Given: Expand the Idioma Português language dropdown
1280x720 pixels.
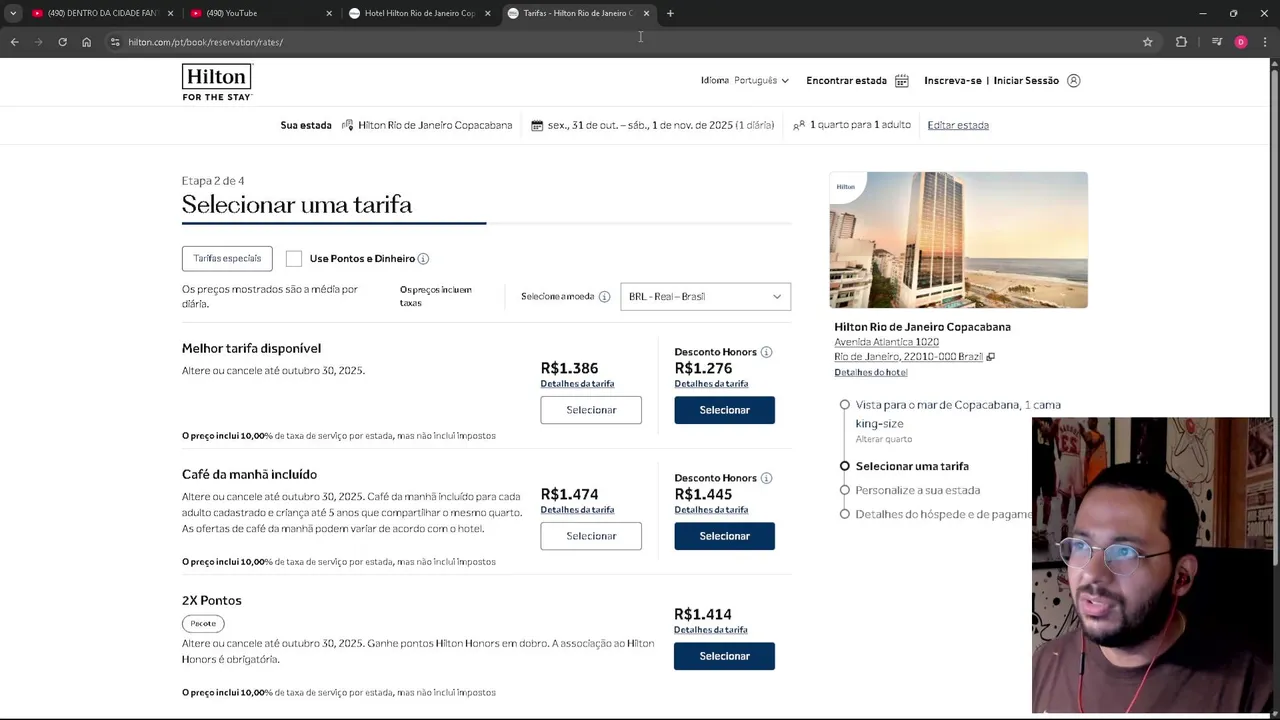Looking at the screenshot, I should click(x=745, y=81).
